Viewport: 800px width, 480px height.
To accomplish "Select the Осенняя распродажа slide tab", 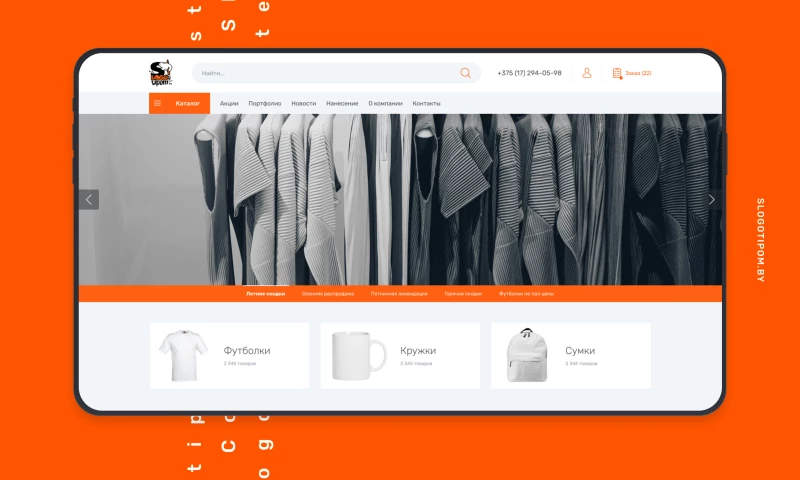I will (328, 294).
